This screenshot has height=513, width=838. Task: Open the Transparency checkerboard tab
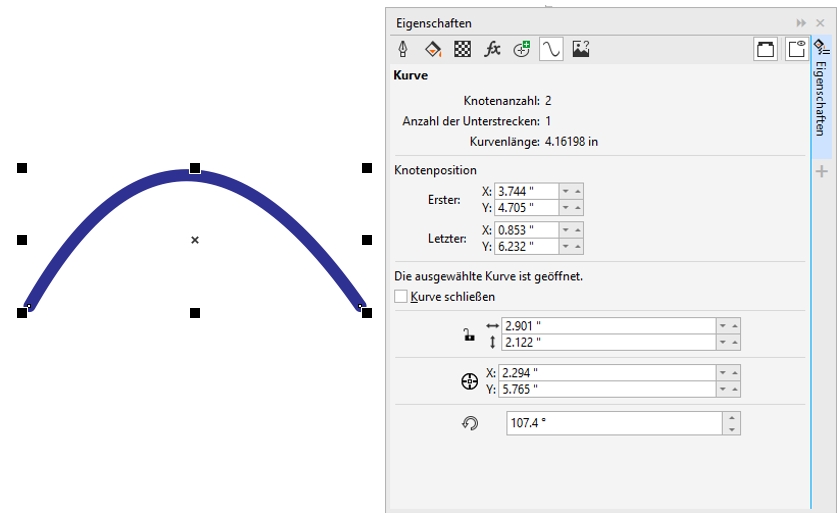tap(462, 49)
